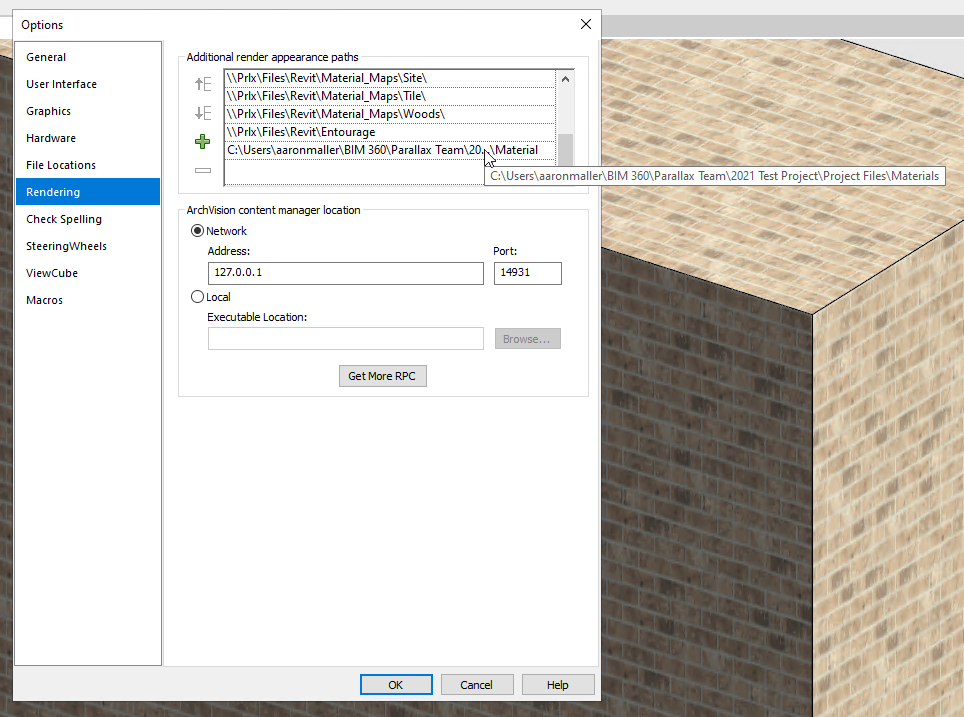Click the Cancel button
Image resolution: width=964 pixels, height=717 pixels.
476,685
